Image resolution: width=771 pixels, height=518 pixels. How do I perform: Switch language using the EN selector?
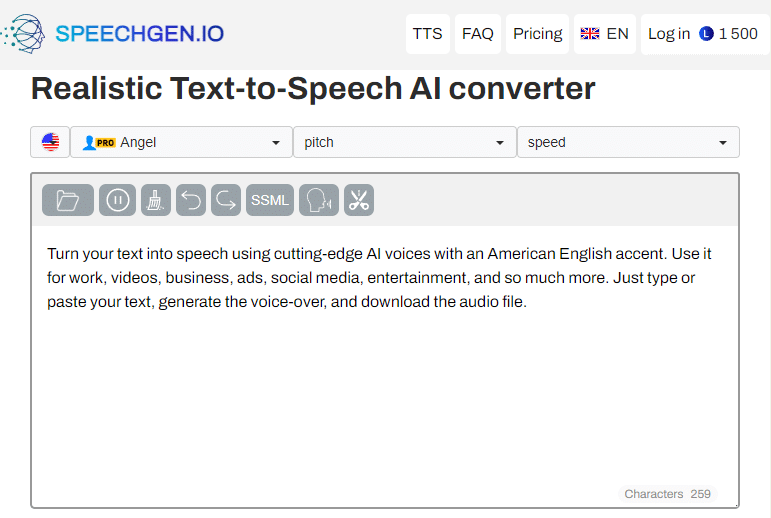[605, 34]
